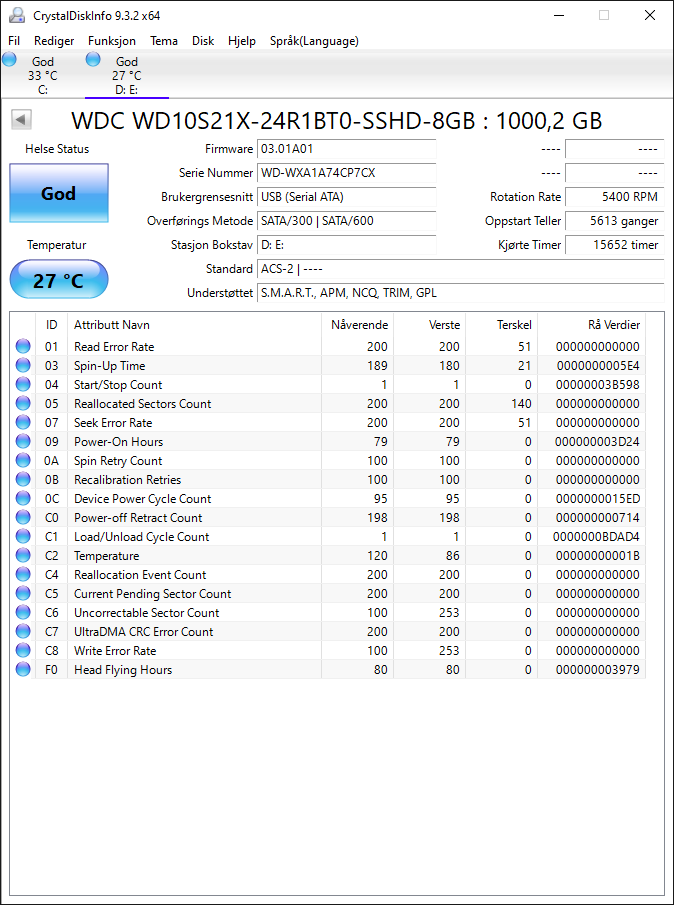Click raw value 00000003B598
Image resolution: width=674 pixels, height=905 pixels.
[x=598, y=384]
